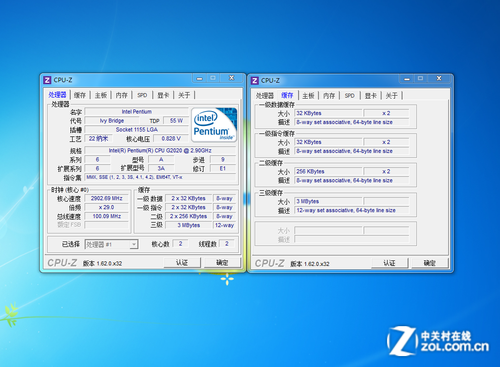The height and width of the screenshot is (367, 500).
Task: Click the extended model value 3A
Action: click(161, 169)
